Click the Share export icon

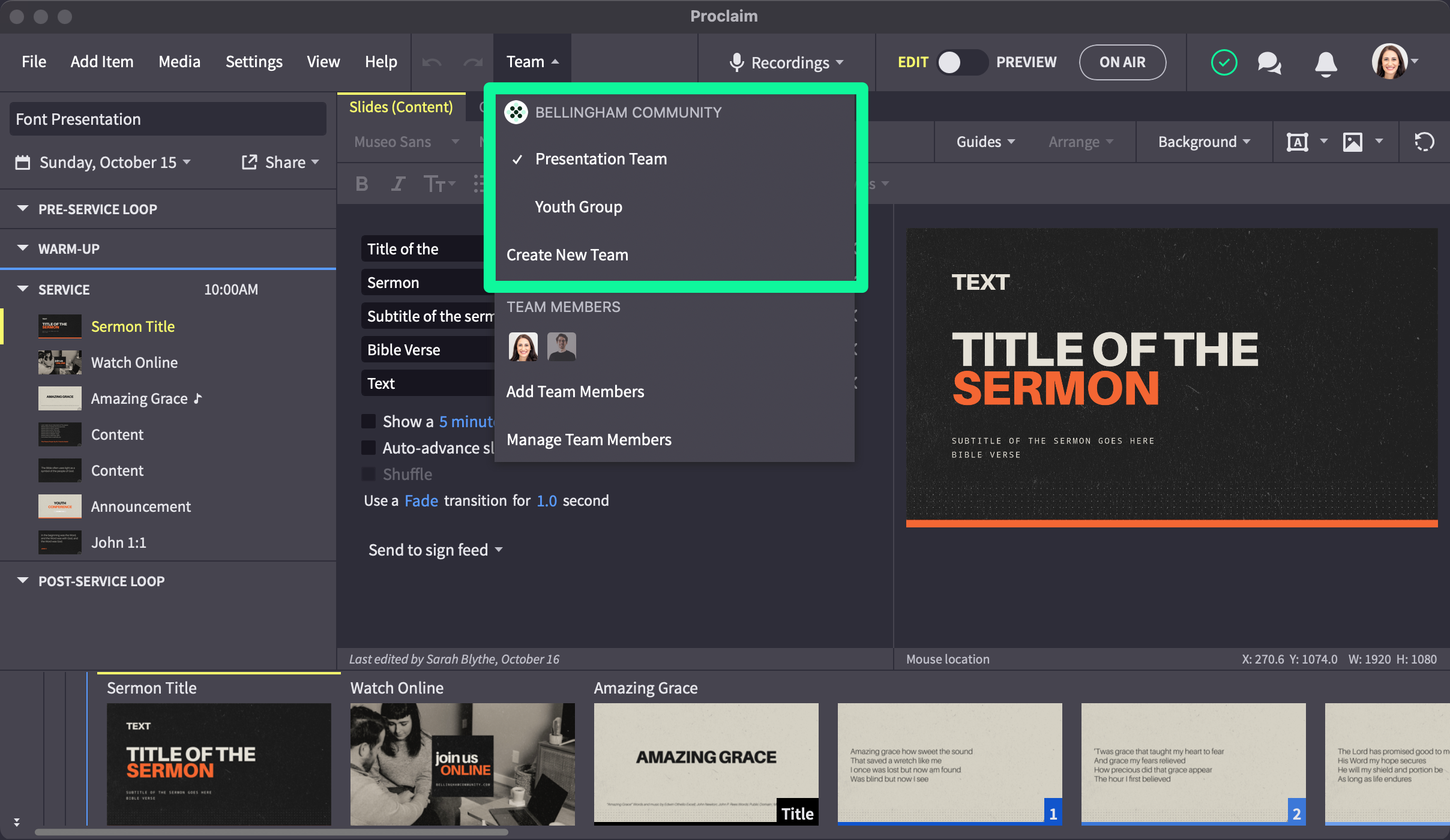249,162
